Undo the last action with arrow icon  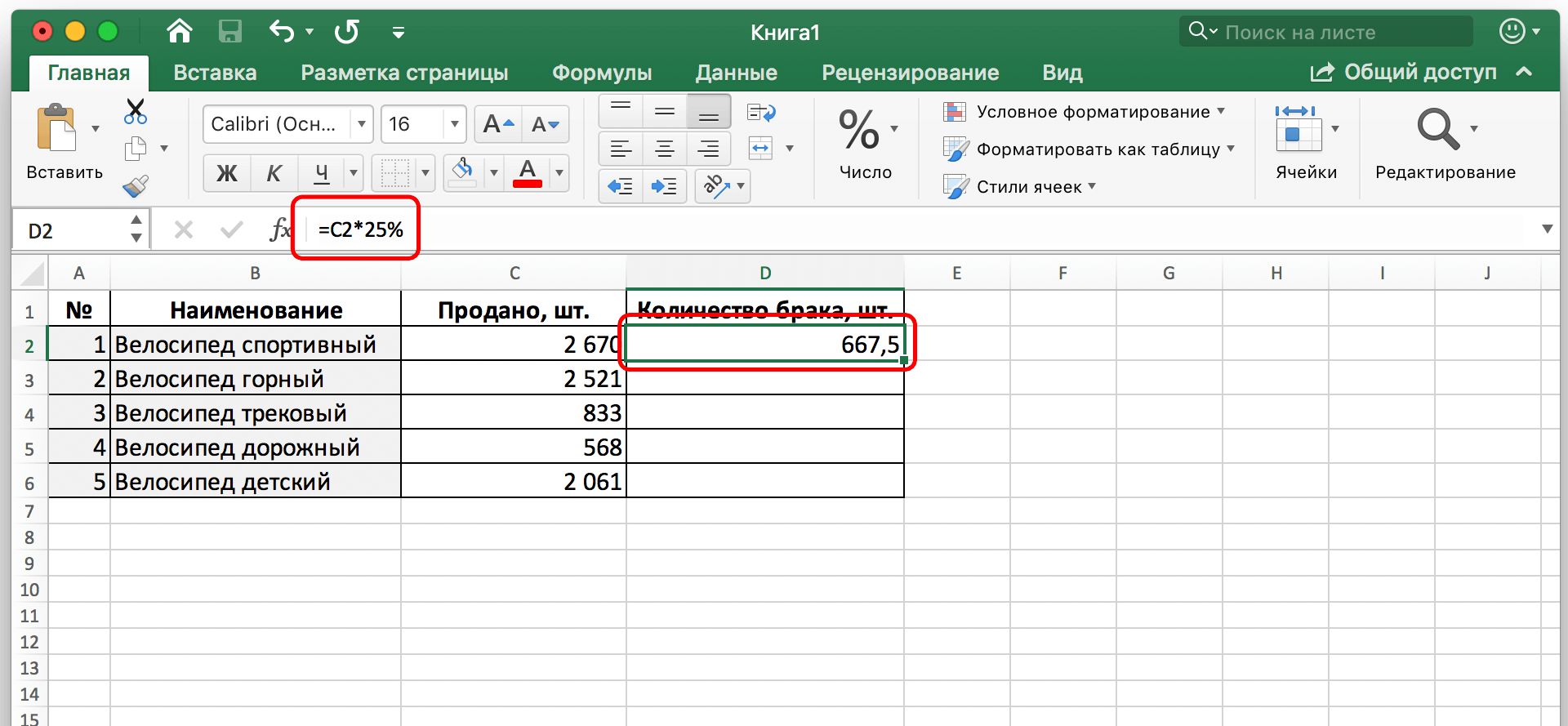point(282,32)
